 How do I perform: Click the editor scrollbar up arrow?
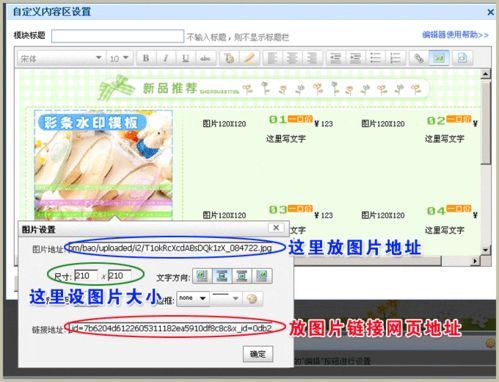click(x=486, y=74)
